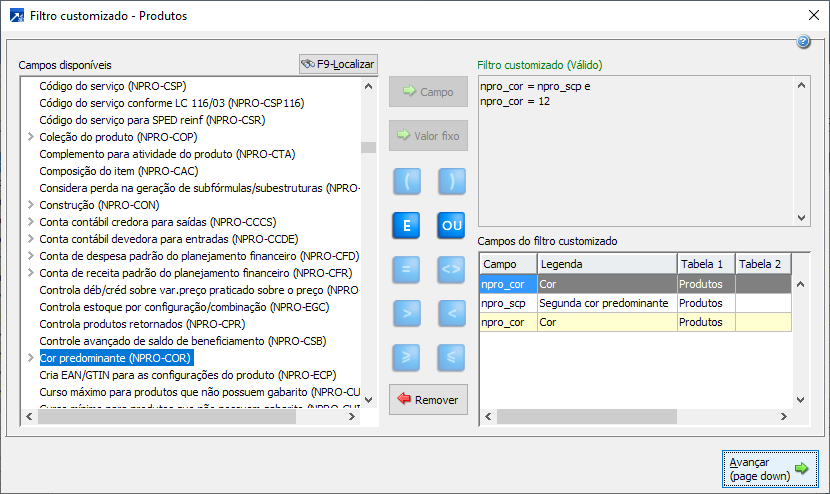Select Segunda cor predominante legend cell
Screen dimensions: 830x494
click(607, 303)
